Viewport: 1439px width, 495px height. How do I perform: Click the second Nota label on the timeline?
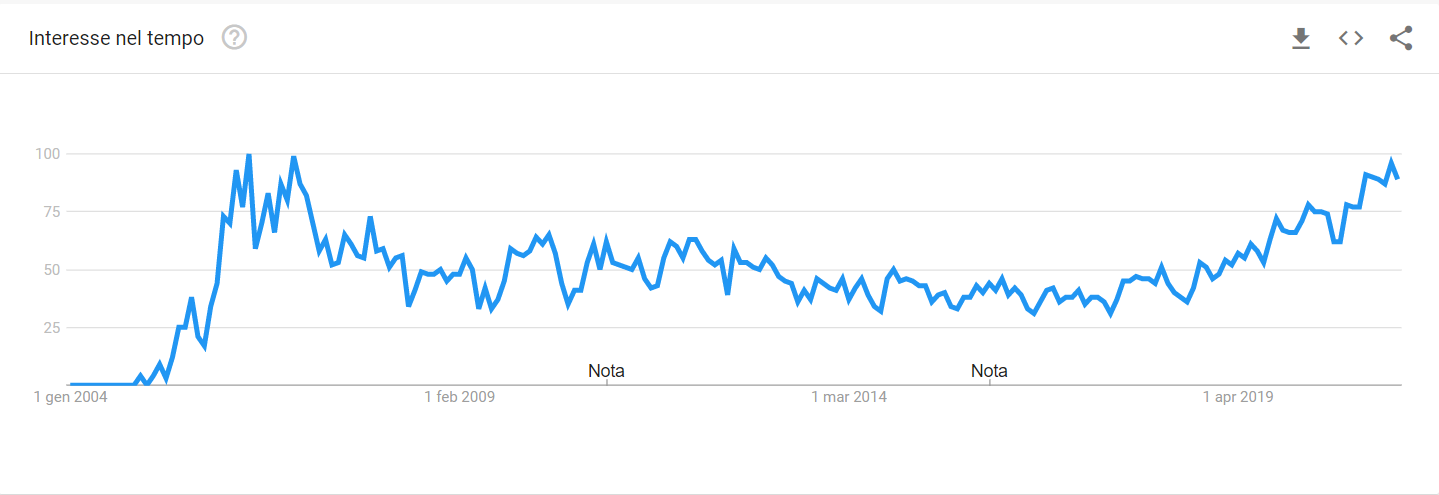pos(989,371)
